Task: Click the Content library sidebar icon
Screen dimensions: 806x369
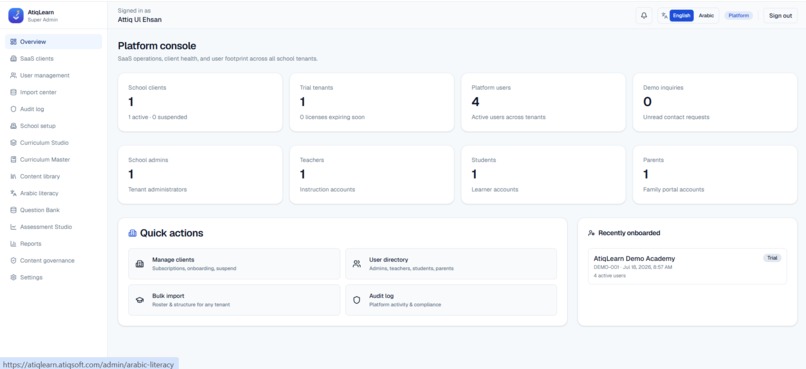Action: click(13, 176)
